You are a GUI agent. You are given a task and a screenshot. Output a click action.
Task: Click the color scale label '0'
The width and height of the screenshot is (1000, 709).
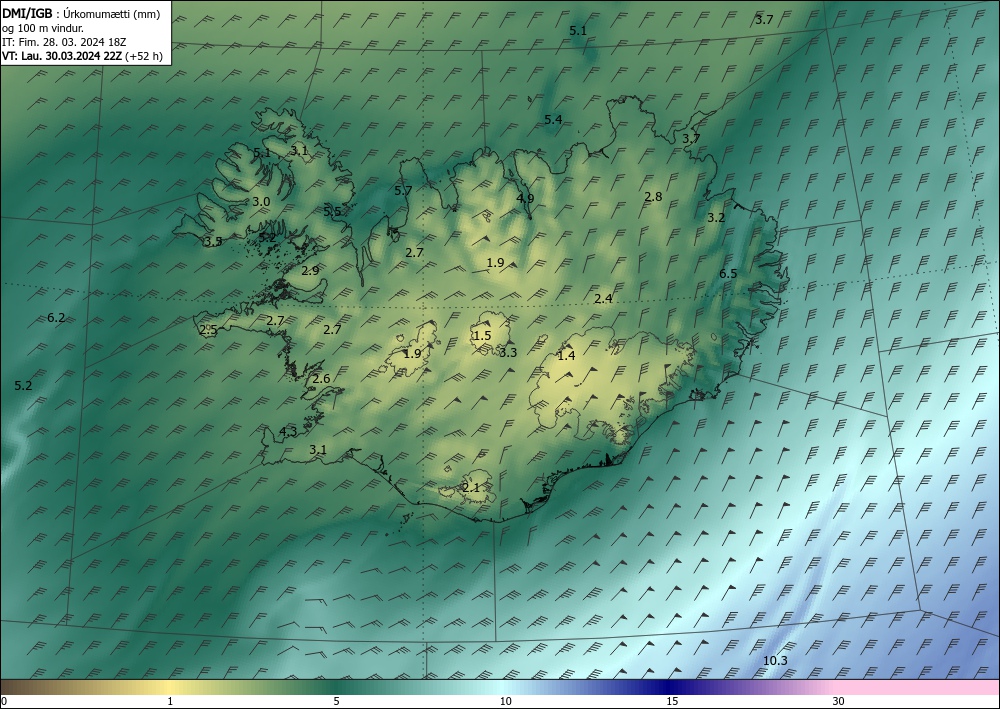(4, 701)
